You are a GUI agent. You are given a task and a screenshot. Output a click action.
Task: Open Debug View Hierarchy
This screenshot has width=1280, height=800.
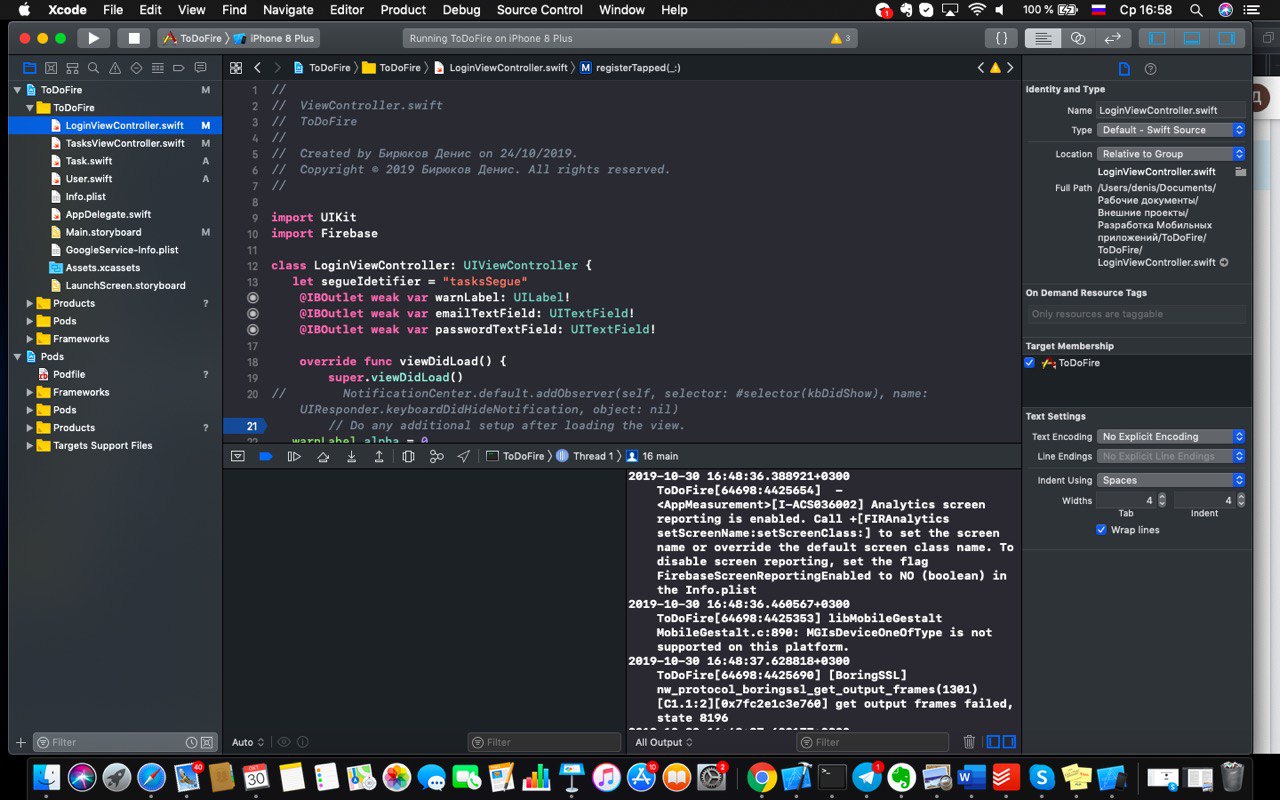(408, 456)
